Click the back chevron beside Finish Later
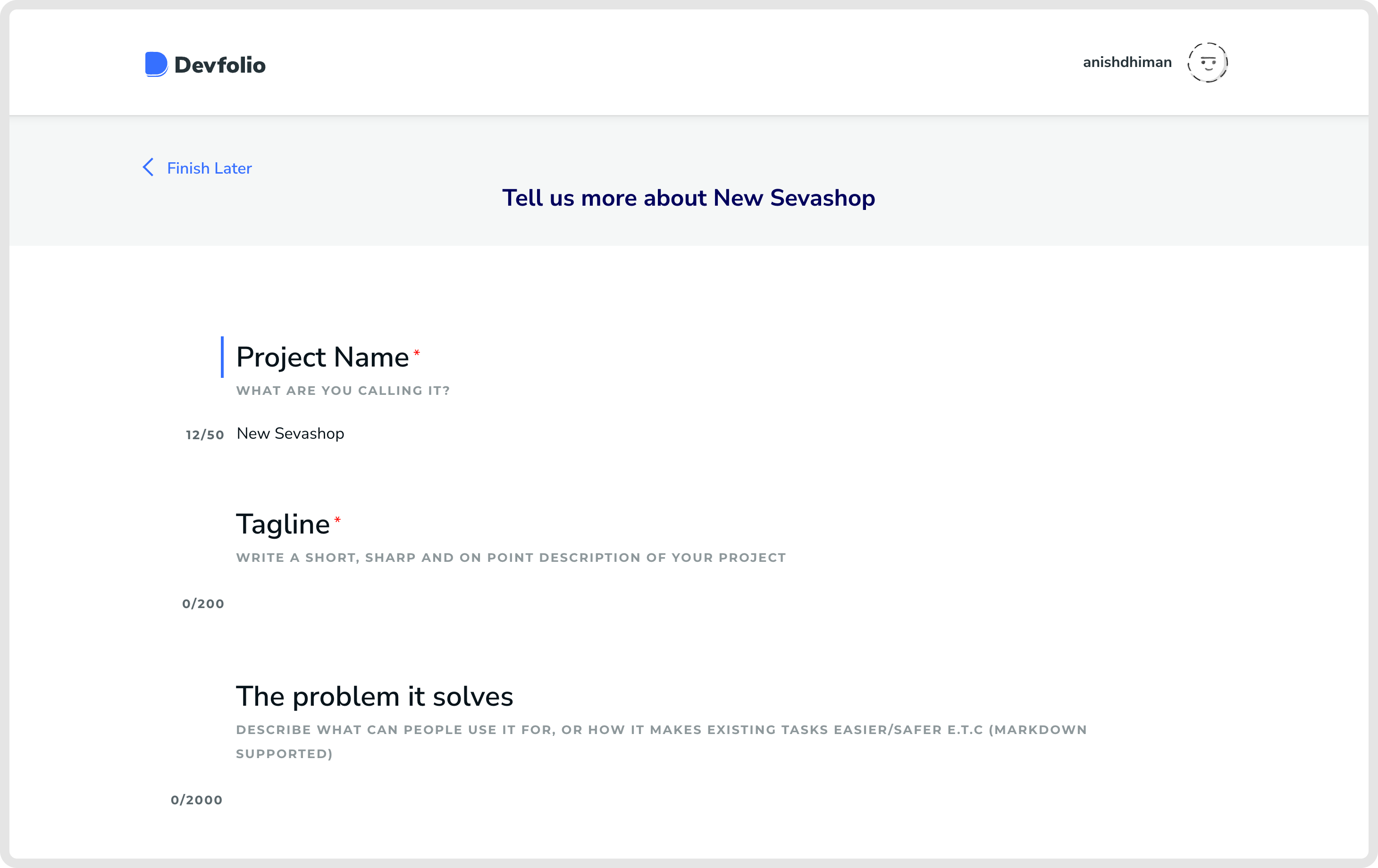 point(148,167)
